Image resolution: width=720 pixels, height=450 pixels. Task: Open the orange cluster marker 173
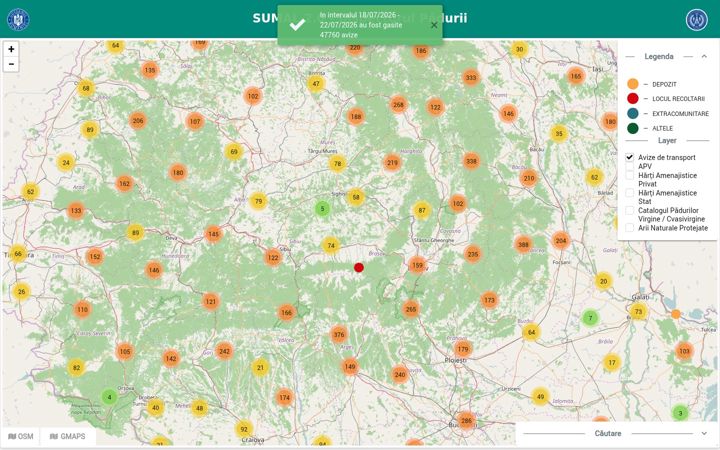click(489, 300)
